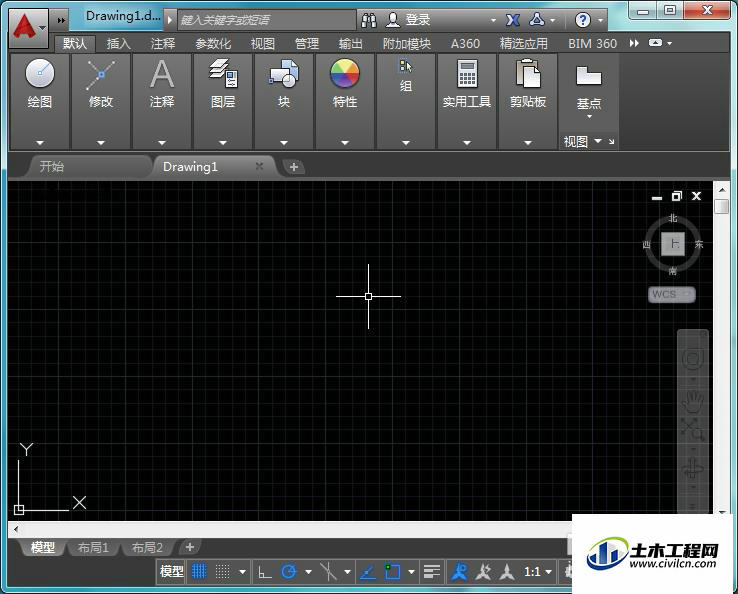Switch to the 参数化 ribbon tab
The height and width of the screenshot is (594, 738).
pos(213,44)
